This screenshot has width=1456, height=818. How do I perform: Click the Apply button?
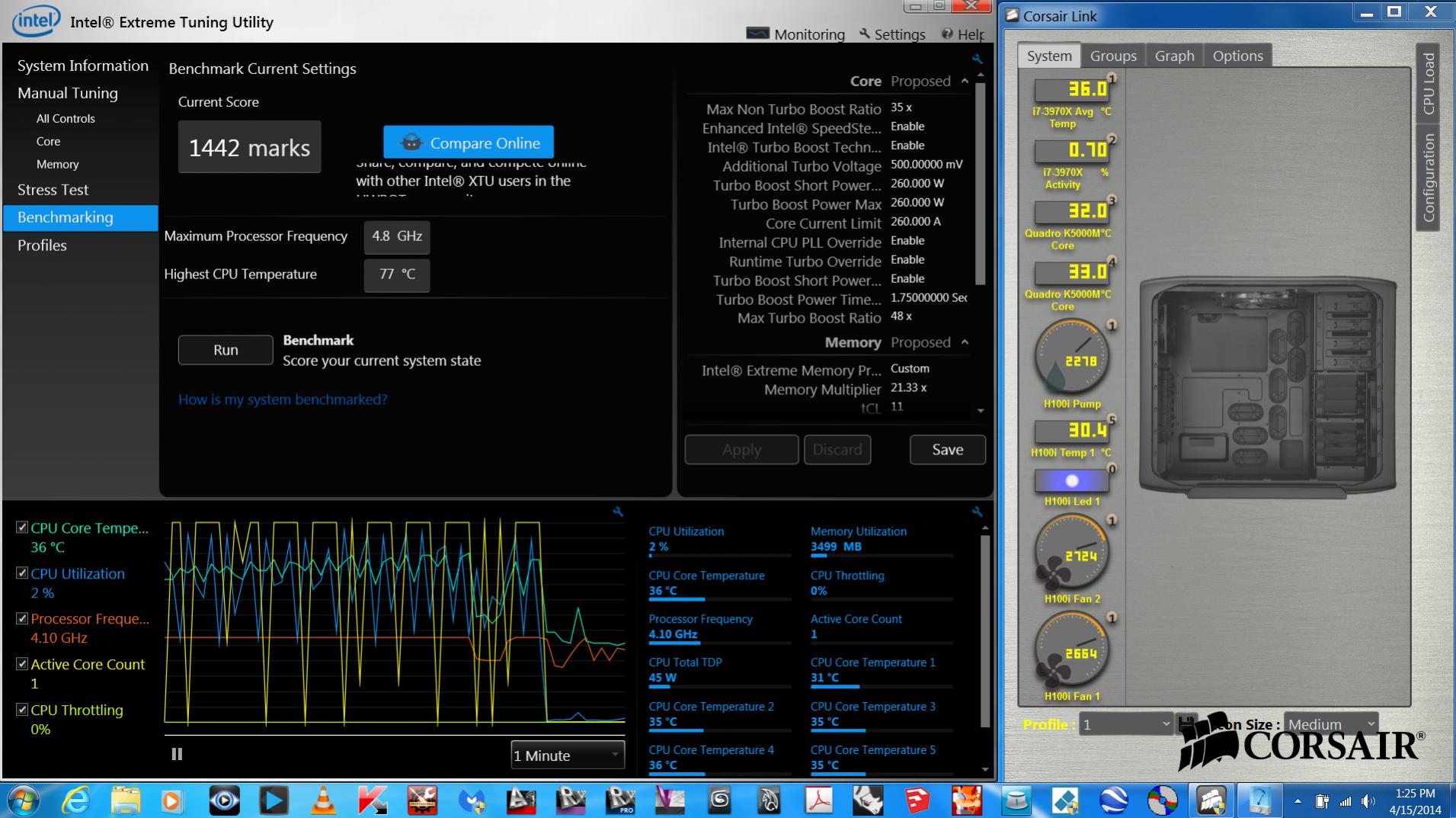(741, 450)
